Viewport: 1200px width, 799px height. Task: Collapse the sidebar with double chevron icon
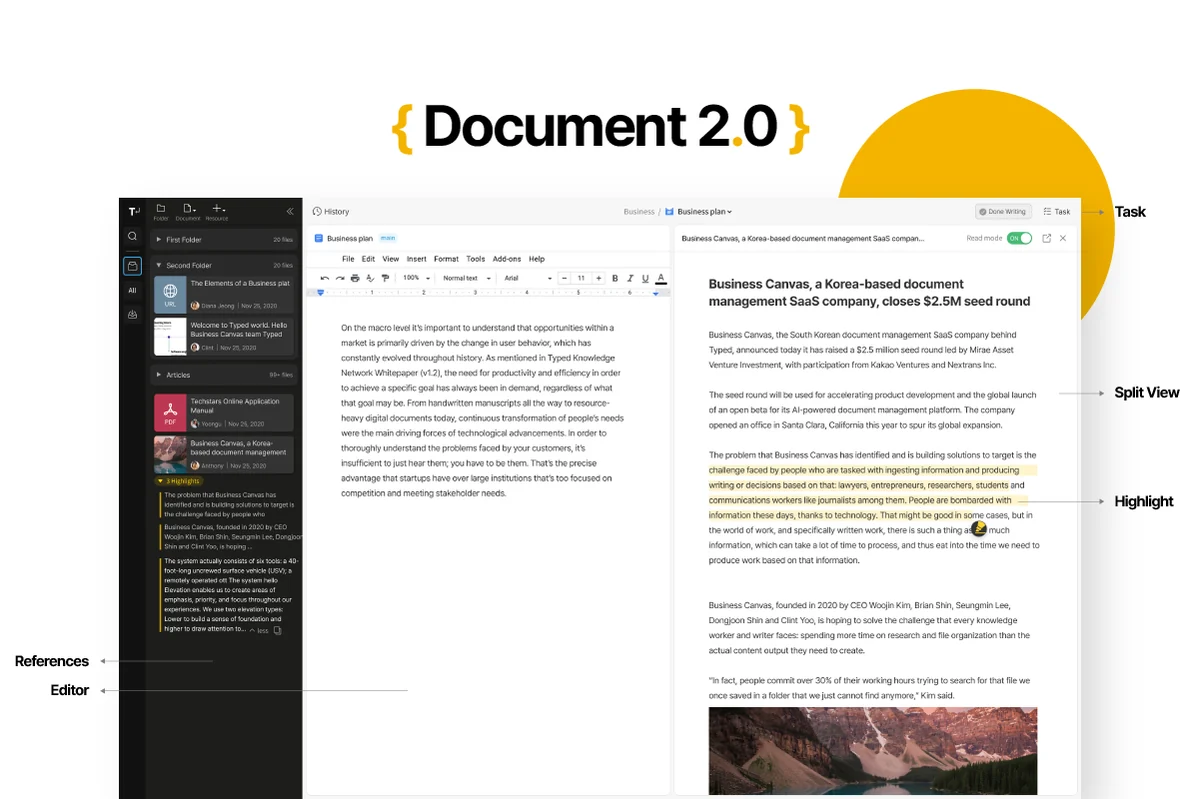point(290,211)
